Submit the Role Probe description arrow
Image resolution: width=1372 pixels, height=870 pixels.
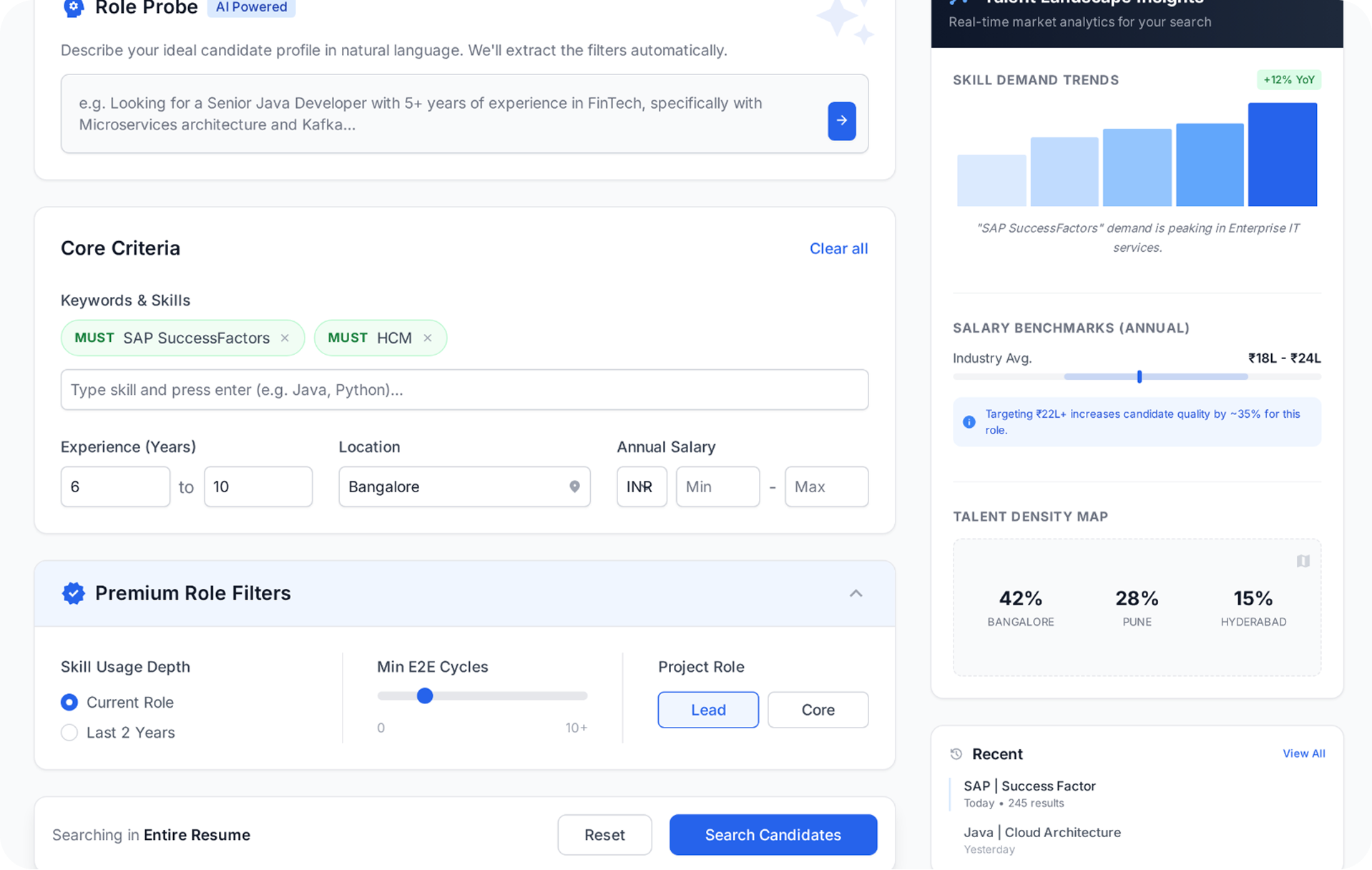841,120
